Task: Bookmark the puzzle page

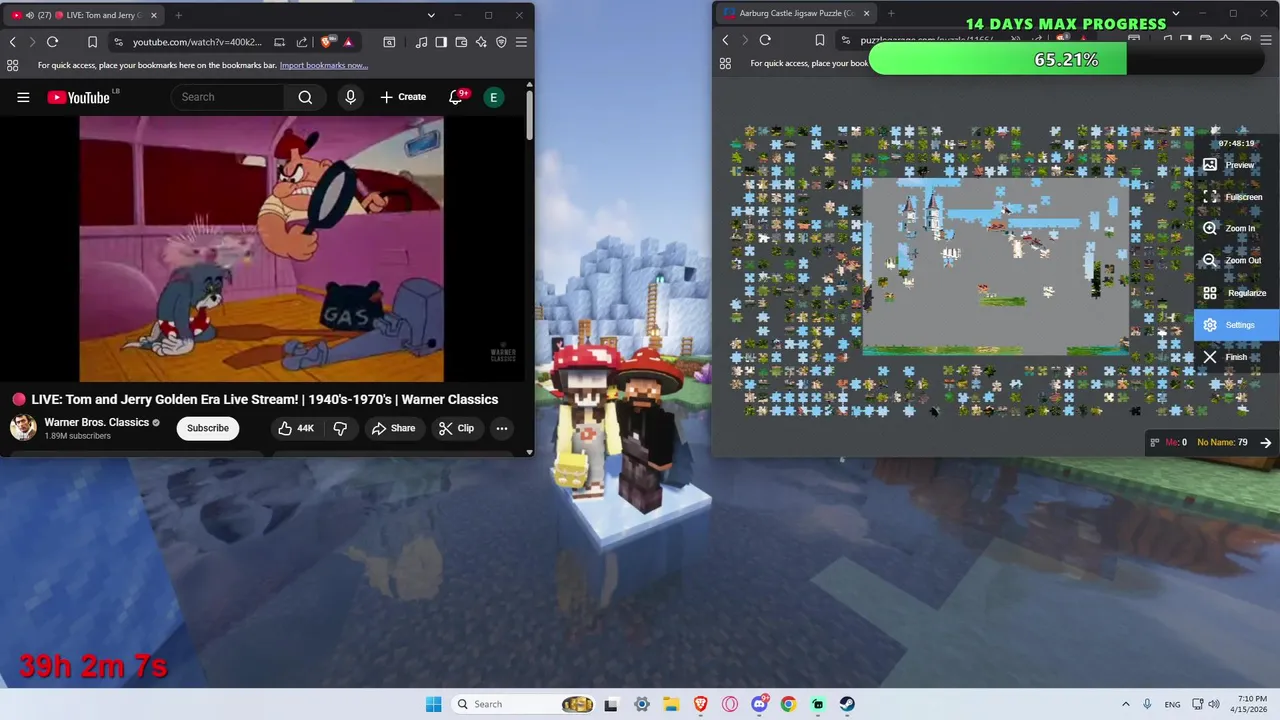Action: pyautogui.click(x=819, y=40)
